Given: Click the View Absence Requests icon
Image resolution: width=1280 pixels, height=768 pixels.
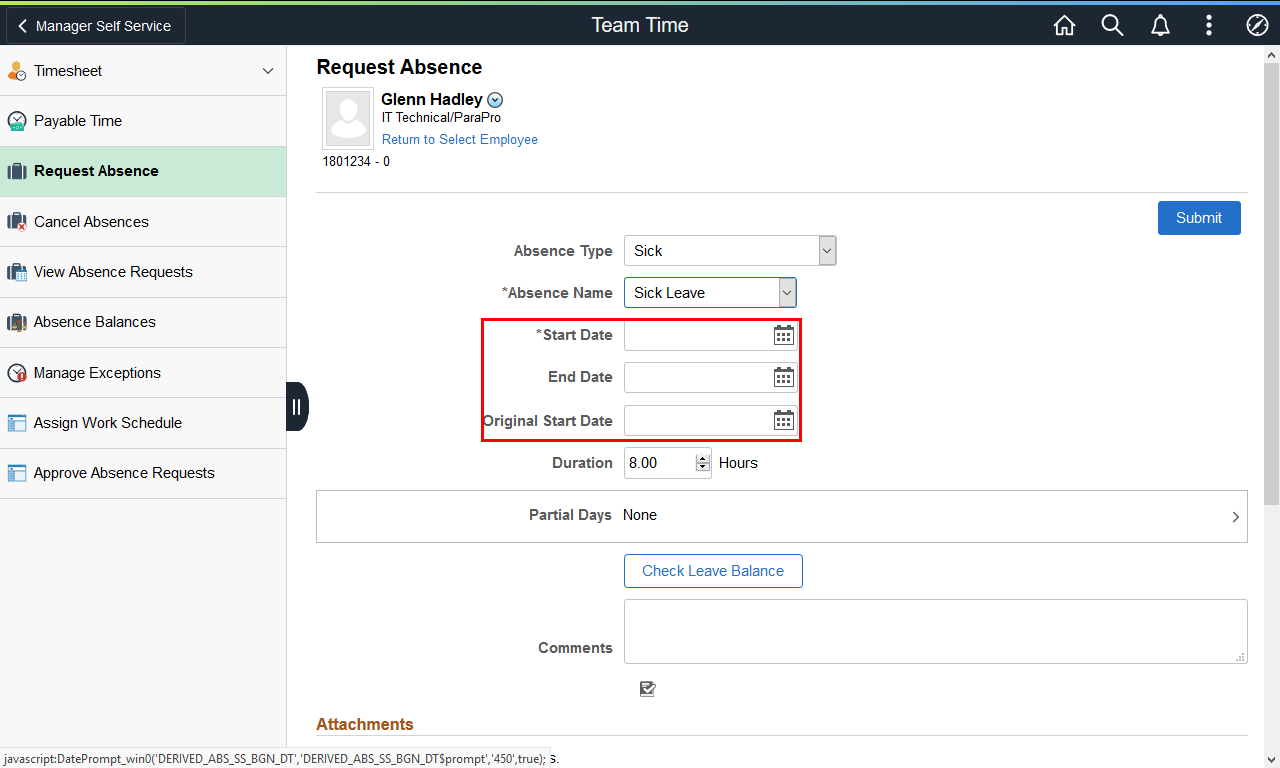Looking at the screenshot, I should 17,272.
